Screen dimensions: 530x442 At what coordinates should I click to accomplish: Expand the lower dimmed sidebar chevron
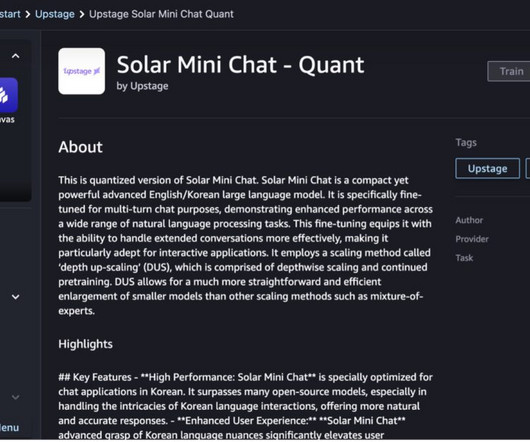16,397
